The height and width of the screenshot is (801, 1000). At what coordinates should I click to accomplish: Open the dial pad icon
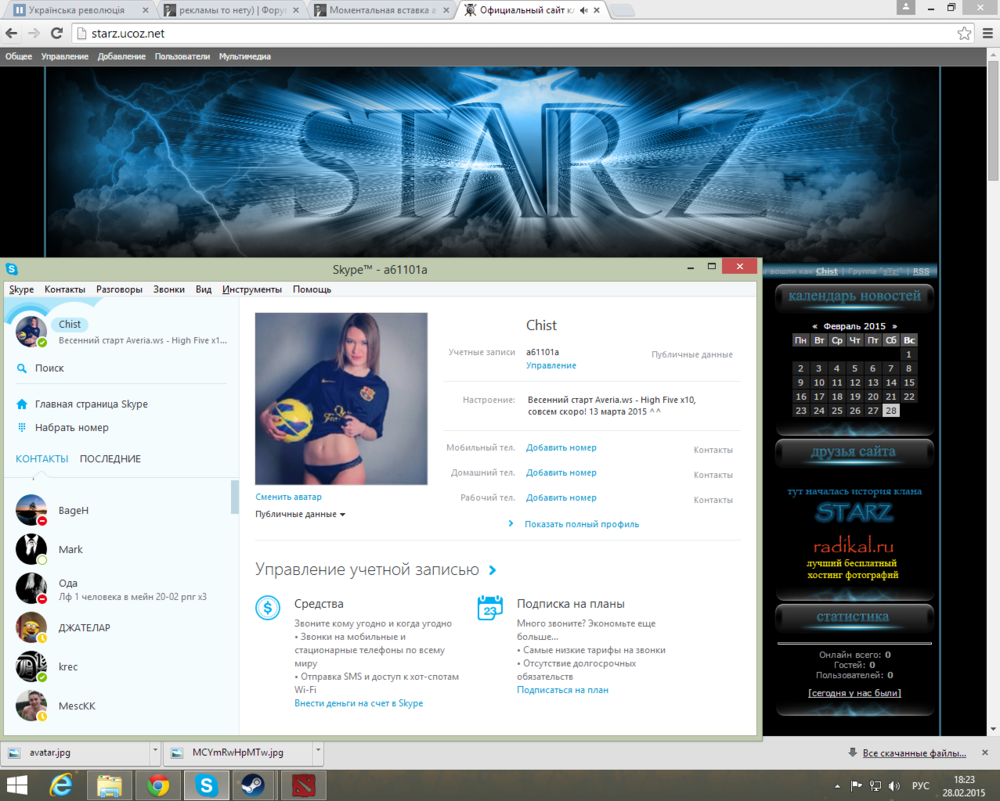tap(21, 427)
